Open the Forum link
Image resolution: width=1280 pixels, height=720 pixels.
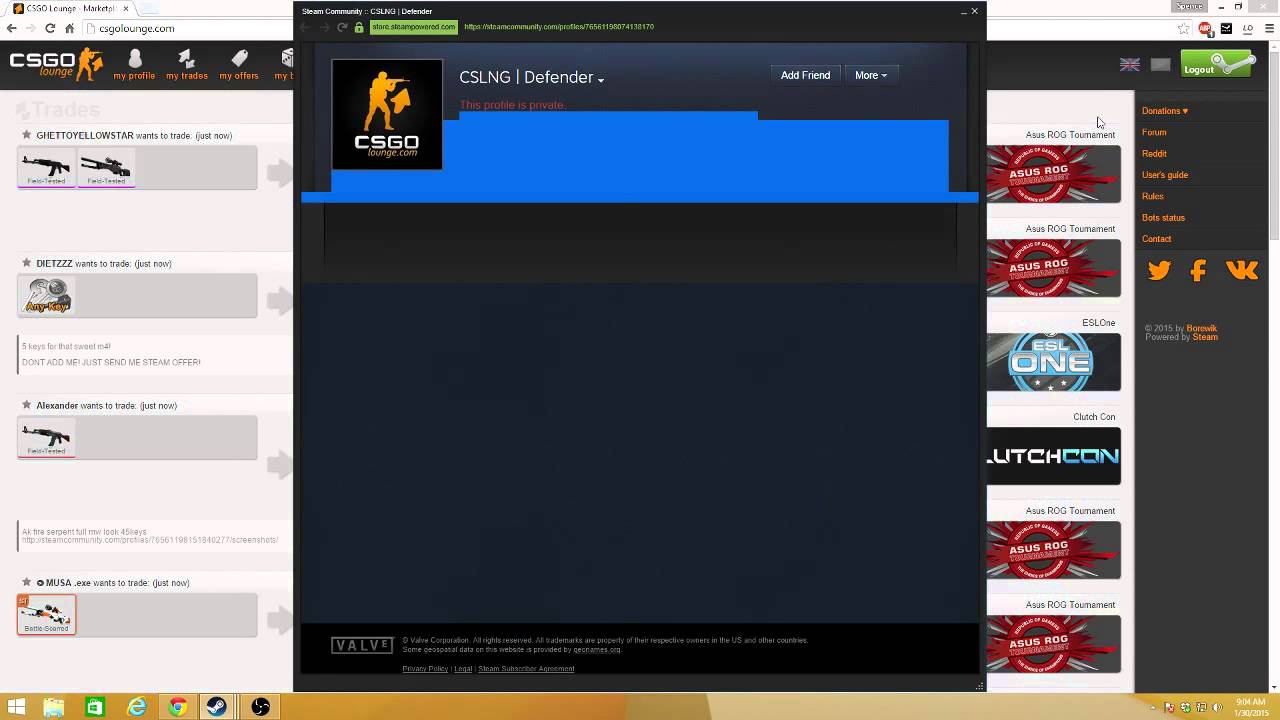coord(1154,132)
